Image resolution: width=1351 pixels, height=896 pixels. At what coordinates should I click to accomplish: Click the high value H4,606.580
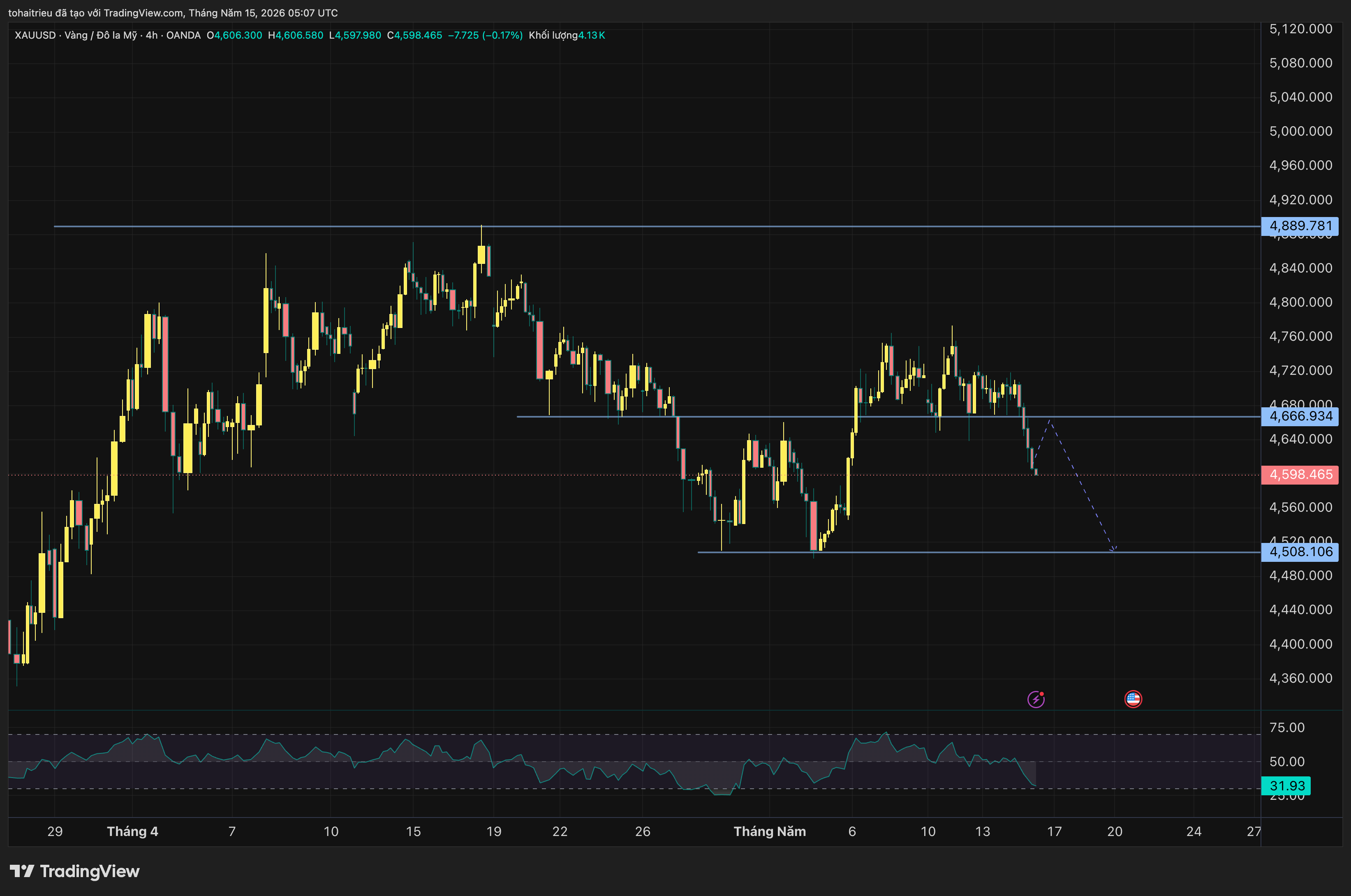tap(296, 35)
